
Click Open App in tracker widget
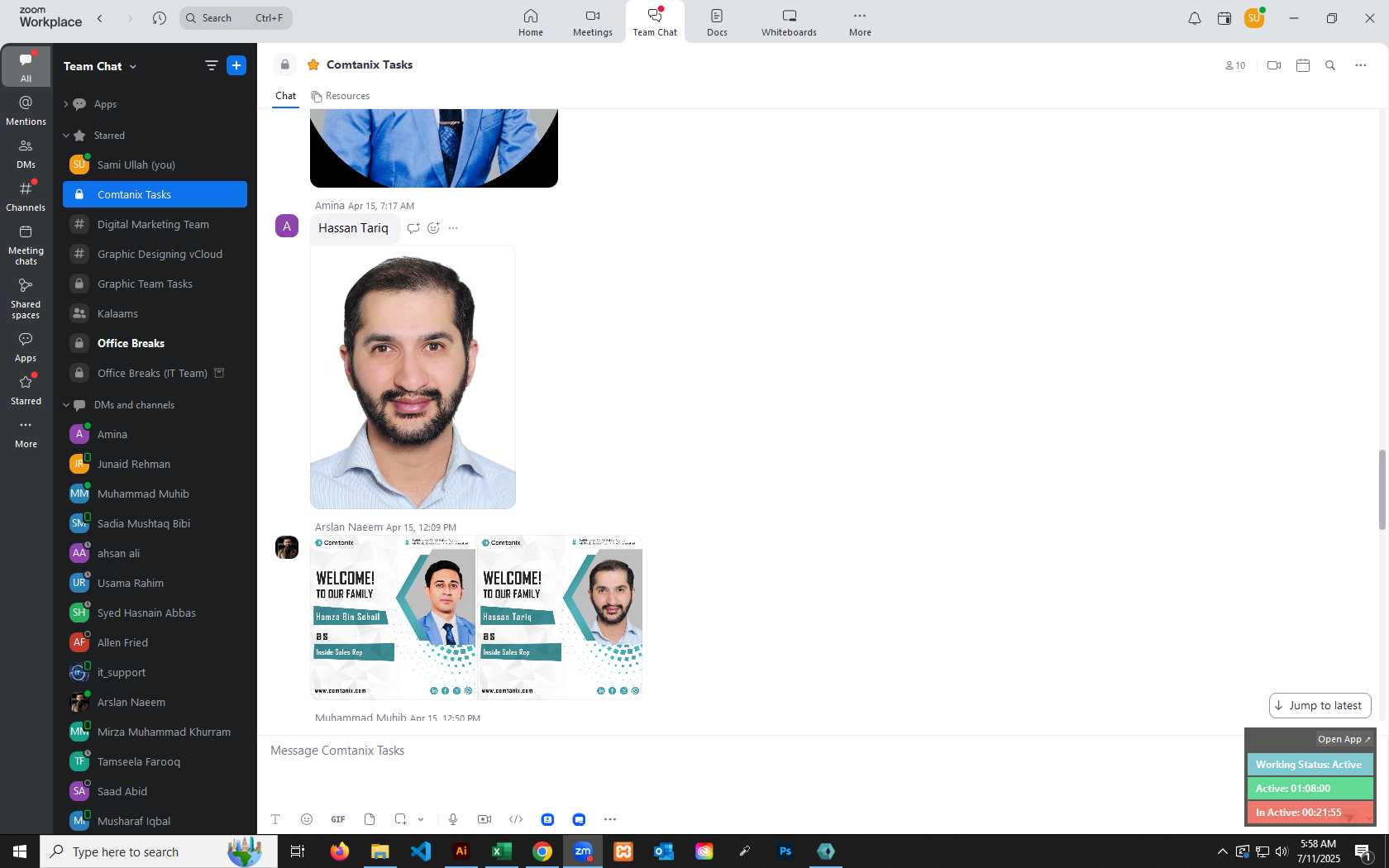[x=1344, y=739]
